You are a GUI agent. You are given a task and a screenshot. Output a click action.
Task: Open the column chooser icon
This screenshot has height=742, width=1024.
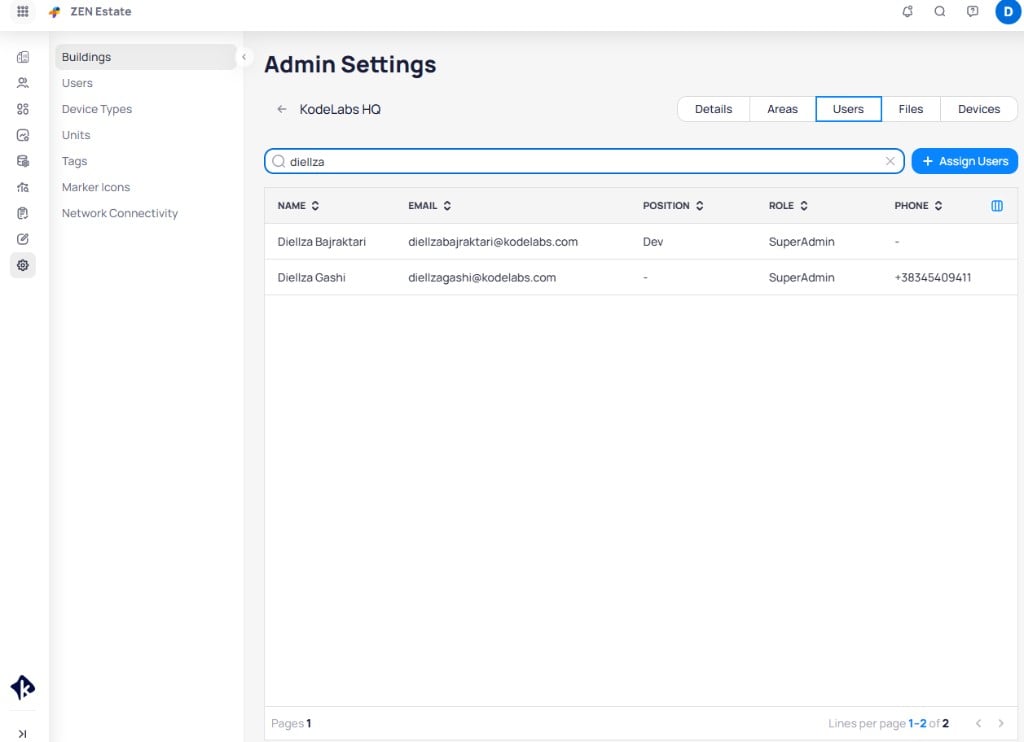pyautogui.click(x=997, y=206)
